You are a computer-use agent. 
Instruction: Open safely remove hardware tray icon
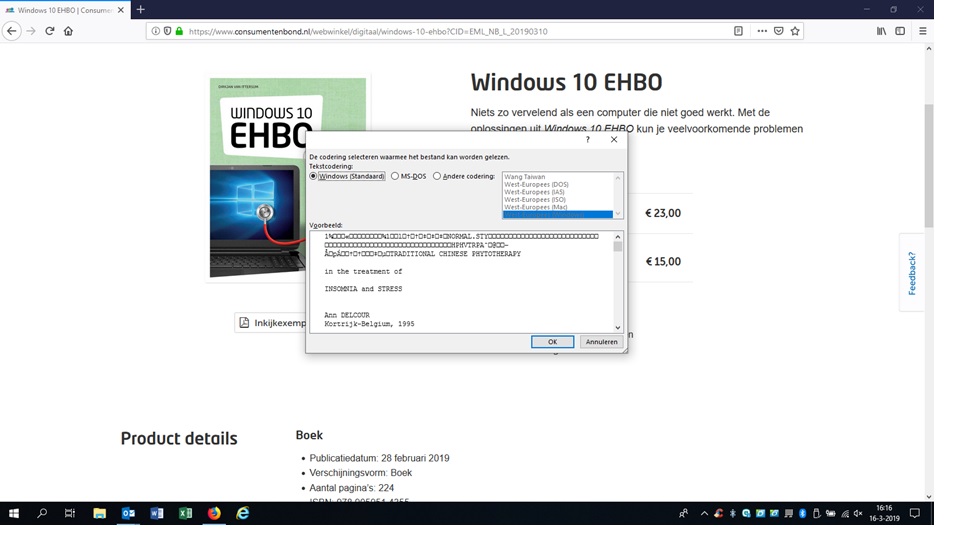[x=816, y=513]
